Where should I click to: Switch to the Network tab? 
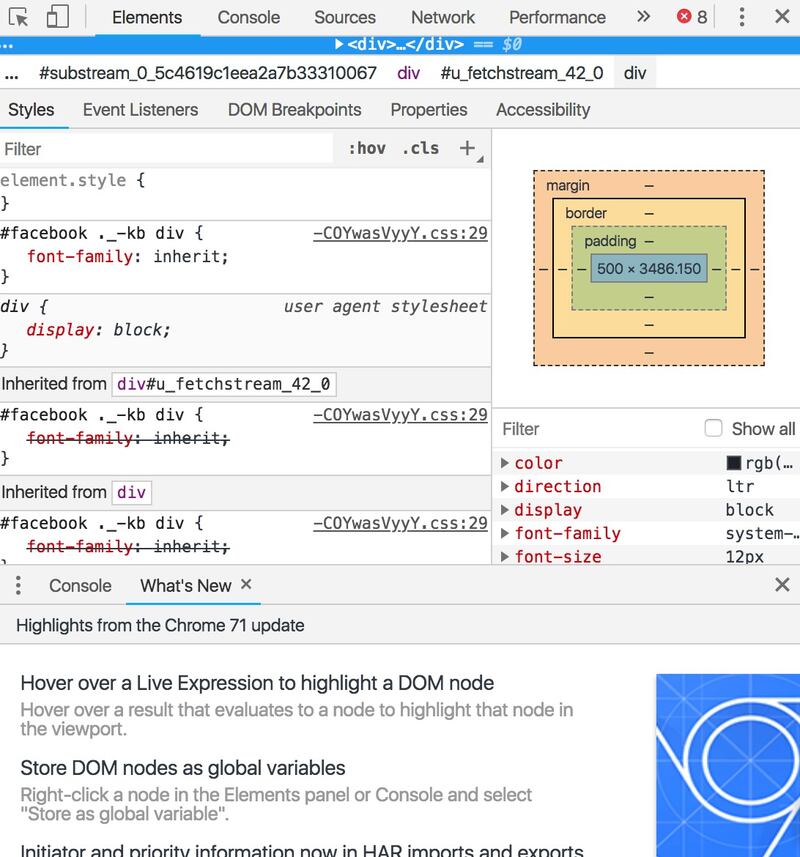443,17
